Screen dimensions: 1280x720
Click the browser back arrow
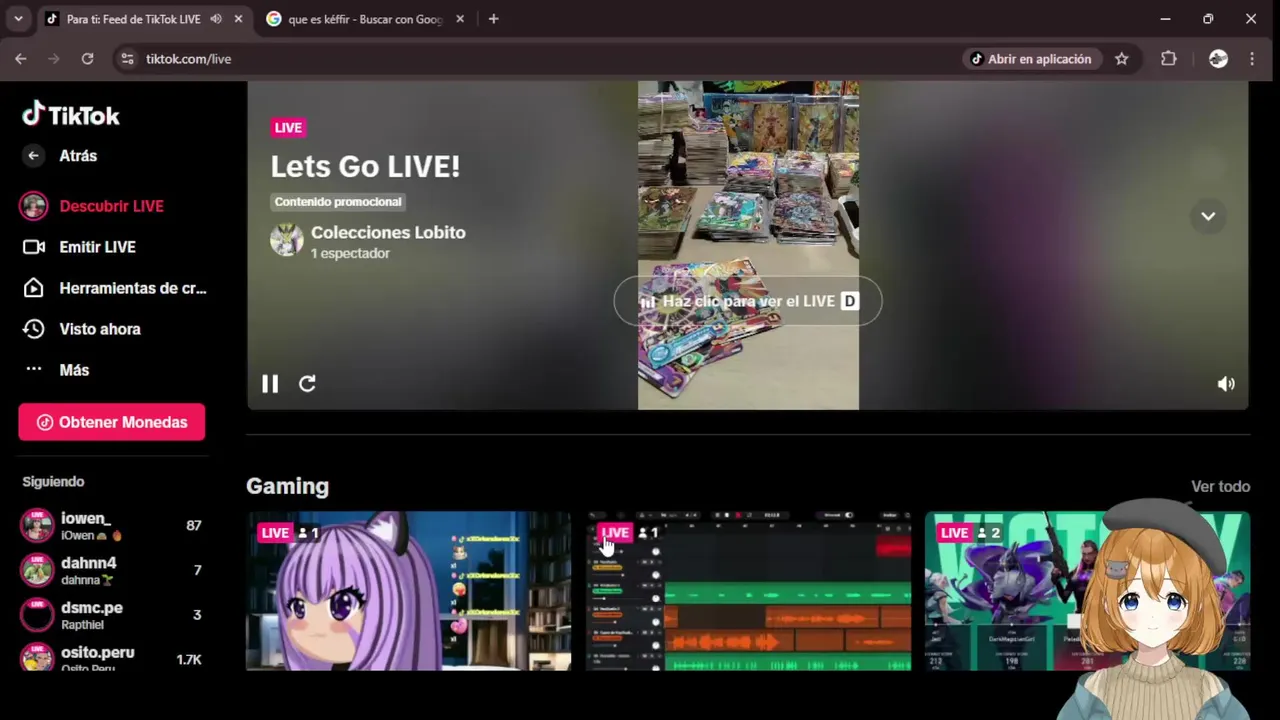click(21, 59)
